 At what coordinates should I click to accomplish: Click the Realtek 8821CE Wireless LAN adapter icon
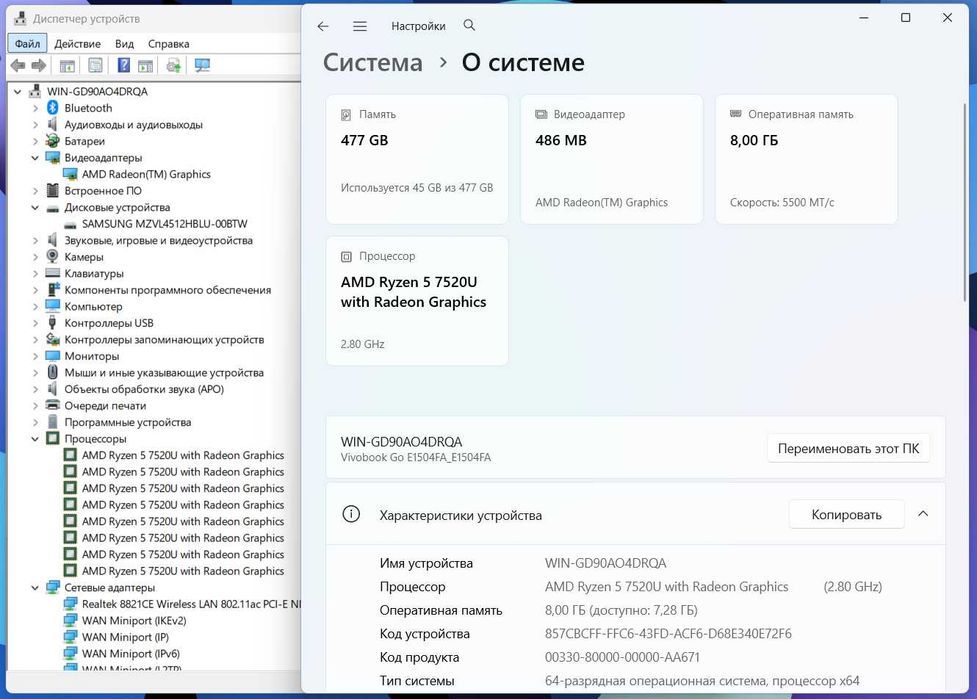pos(70,604)
